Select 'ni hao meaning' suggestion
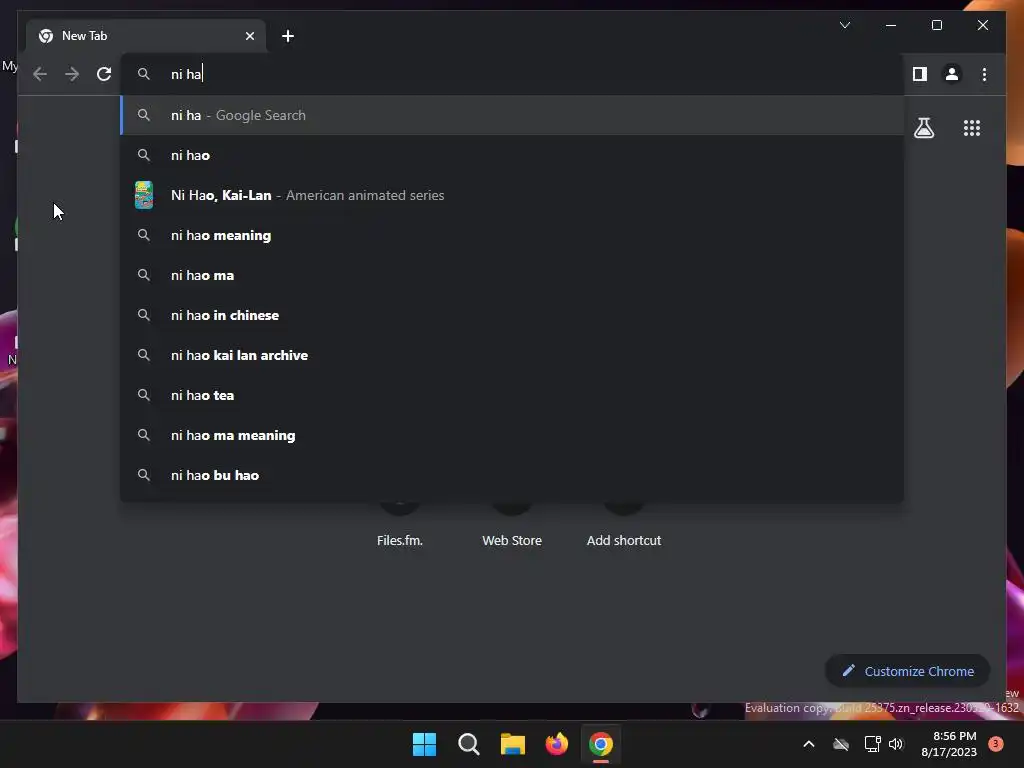This screenshot has width=1024, height=768. (512, 235)
